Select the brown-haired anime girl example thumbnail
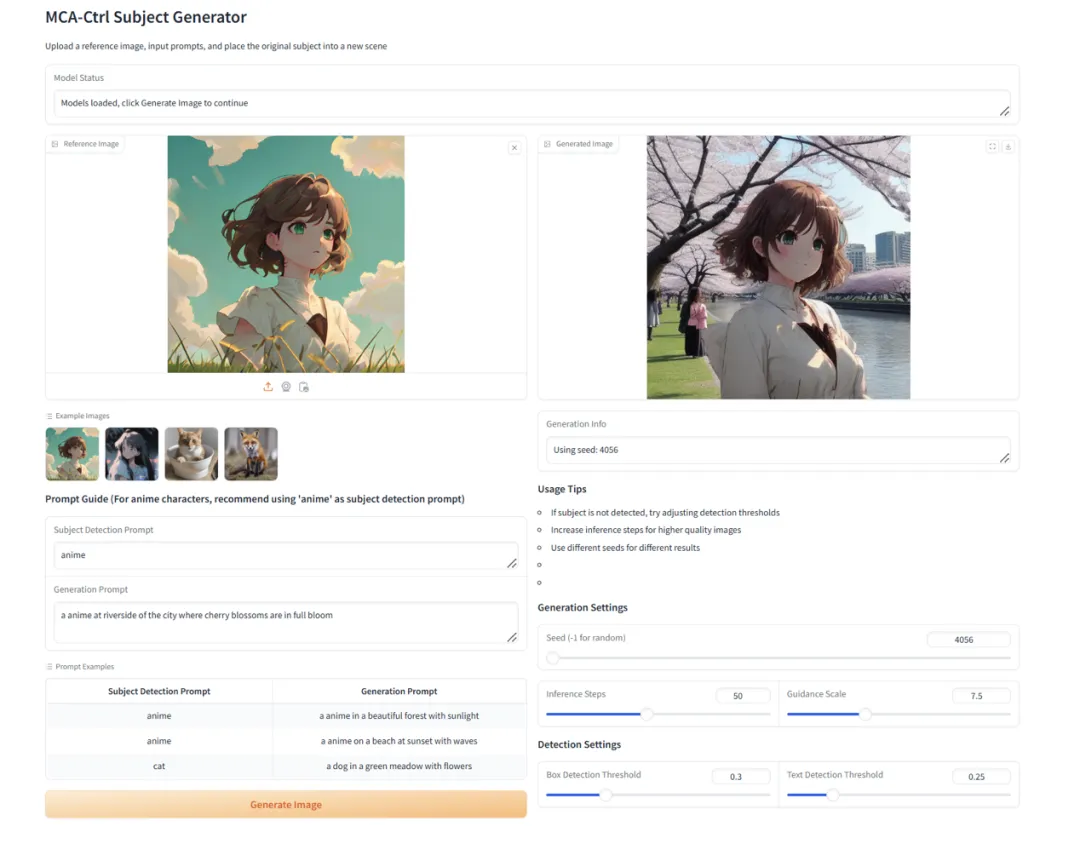1080x844 pixels. 72,454
